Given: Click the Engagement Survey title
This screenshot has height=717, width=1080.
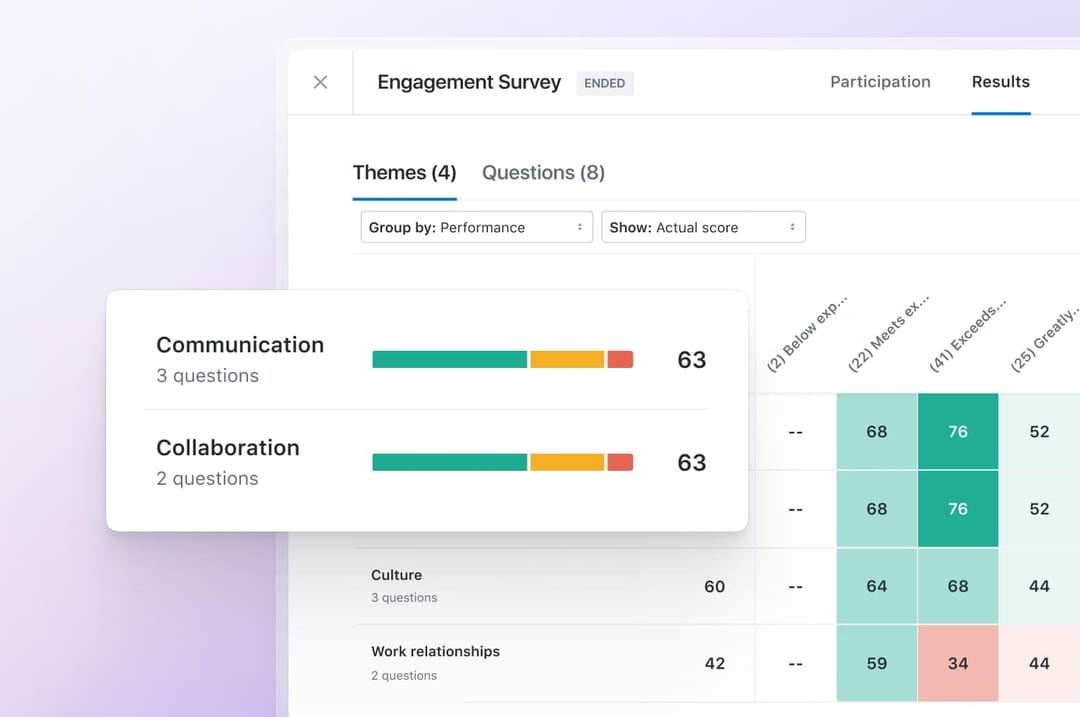Looking at the screenshot, I should pos(468,82).
